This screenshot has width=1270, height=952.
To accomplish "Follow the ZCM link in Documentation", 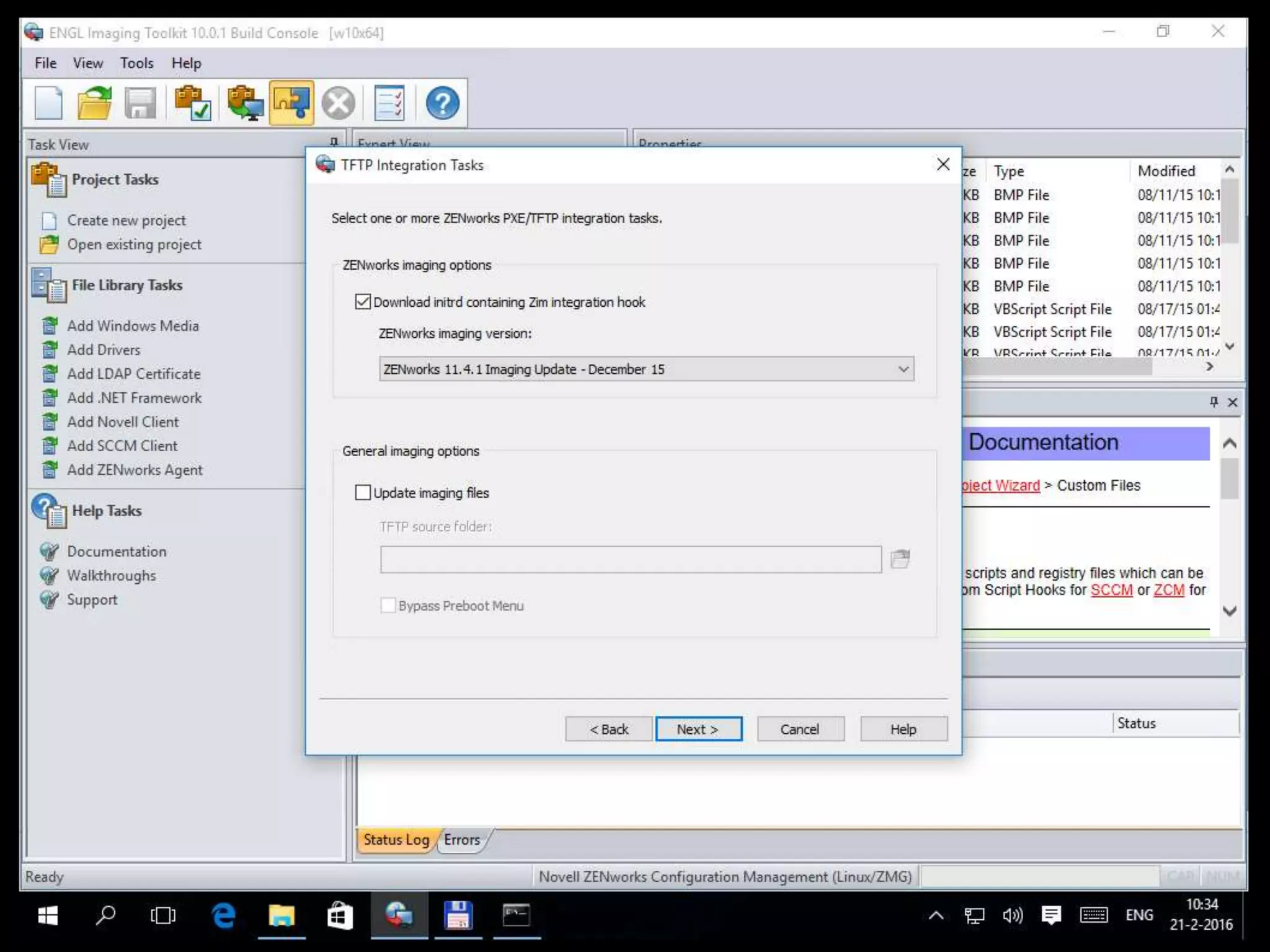I will coord(1169,590).
